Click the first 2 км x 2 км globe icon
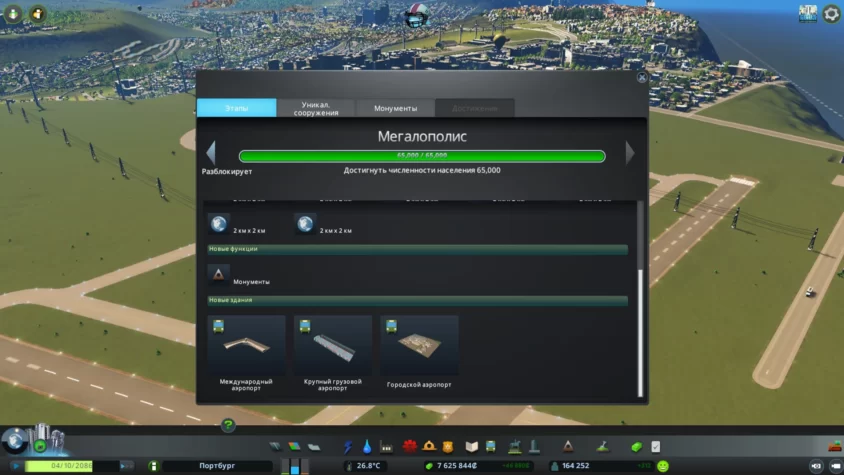The height and width of the screenshot is (475, 844). click(x=219, y=223)
